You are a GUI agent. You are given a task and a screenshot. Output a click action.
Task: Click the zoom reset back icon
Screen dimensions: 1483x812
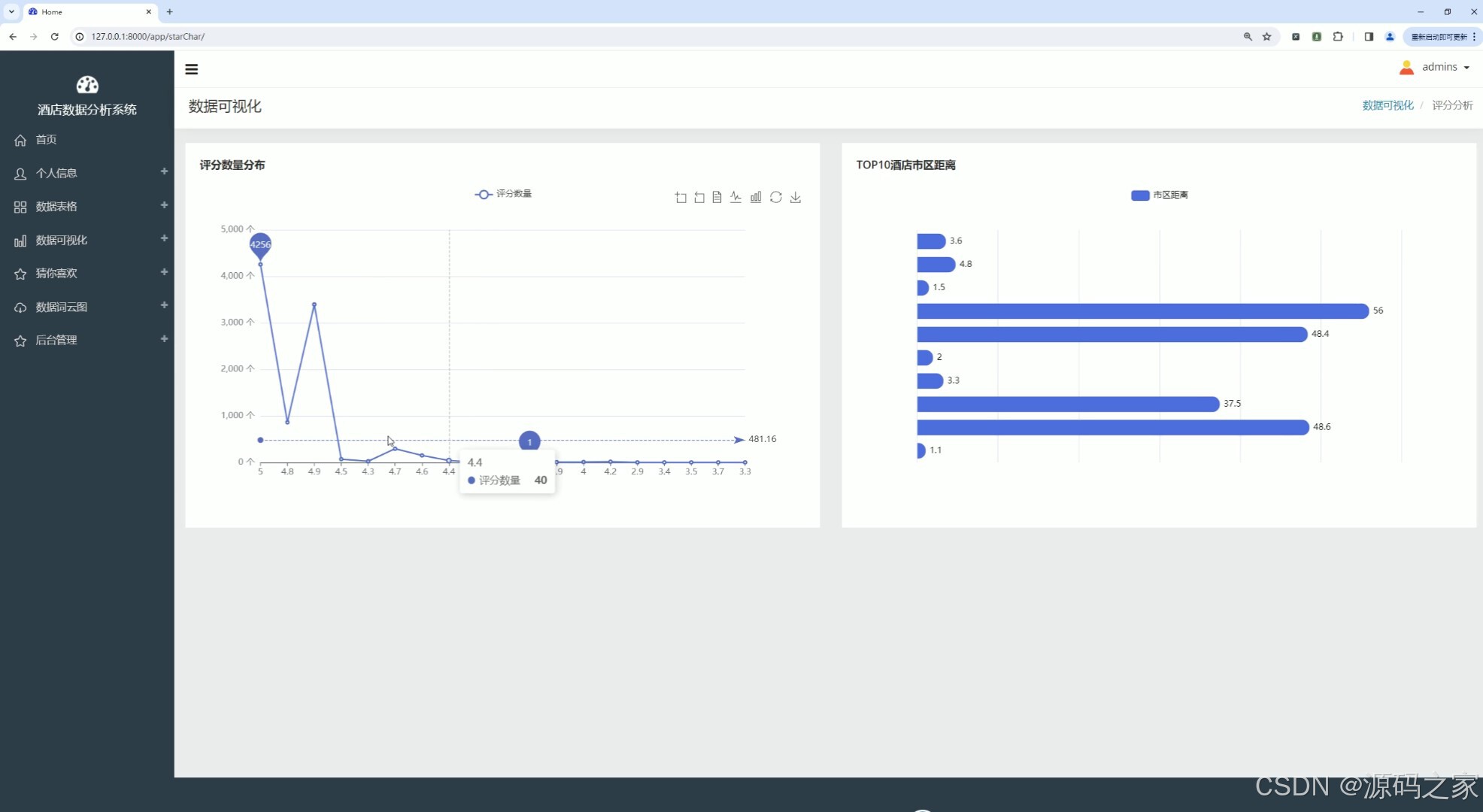point(699,197)
